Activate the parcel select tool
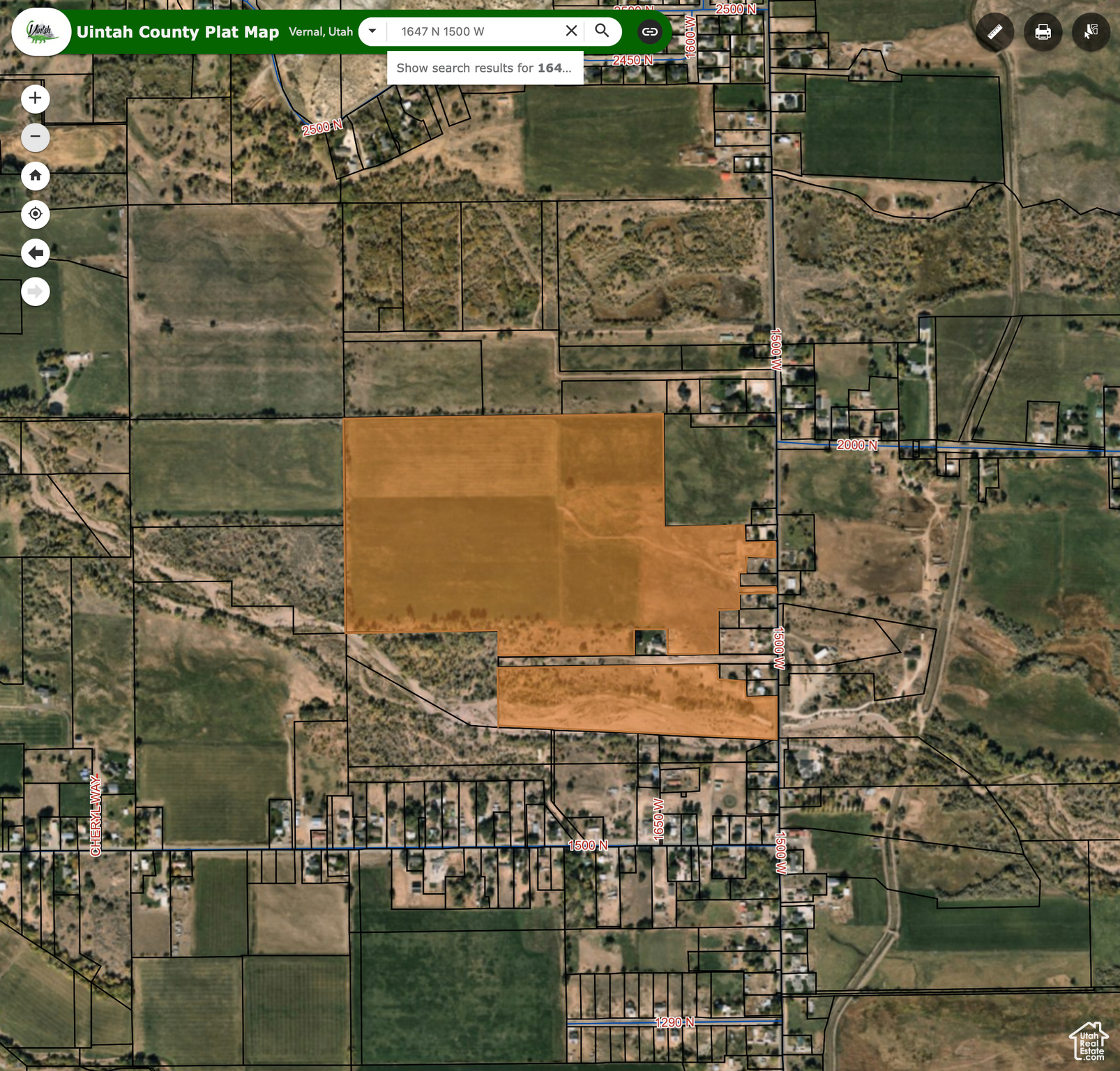 point(1091,32)
